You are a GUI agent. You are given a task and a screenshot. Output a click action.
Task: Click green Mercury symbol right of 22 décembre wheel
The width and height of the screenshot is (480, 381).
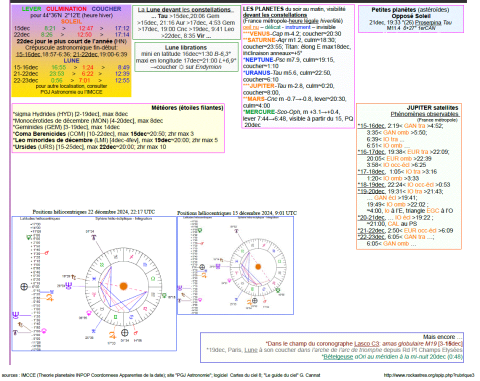(164, 295)
